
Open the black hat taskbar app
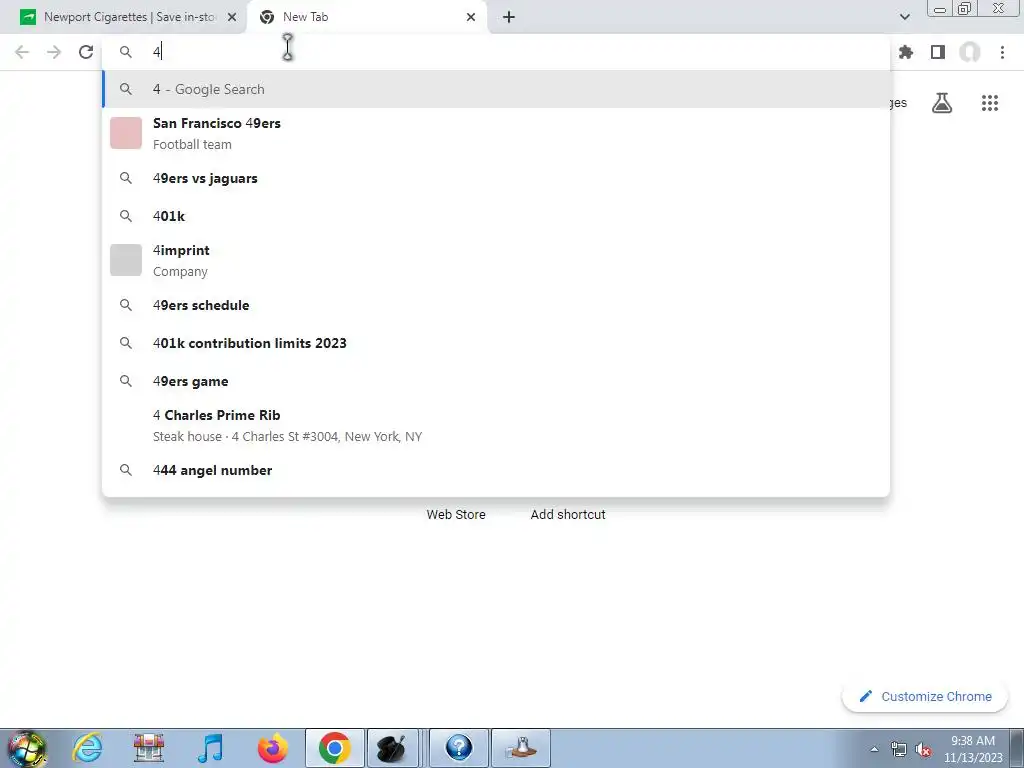[x=392, y=748]
